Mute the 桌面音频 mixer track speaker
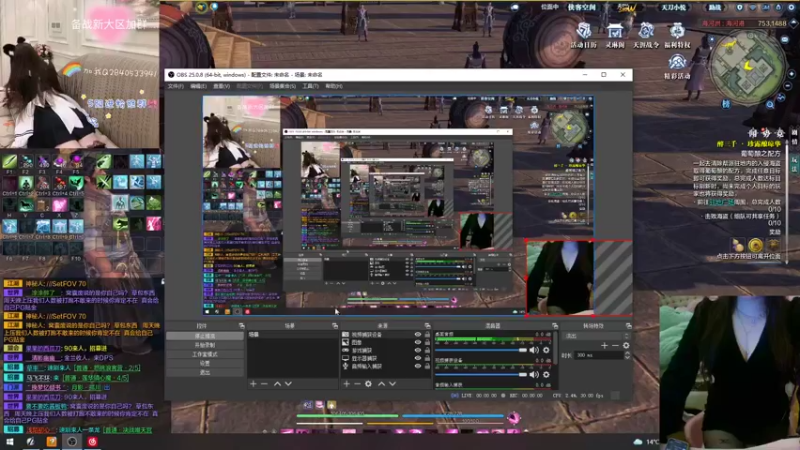This screenshot has height=450, width=800. coord(534,351)
